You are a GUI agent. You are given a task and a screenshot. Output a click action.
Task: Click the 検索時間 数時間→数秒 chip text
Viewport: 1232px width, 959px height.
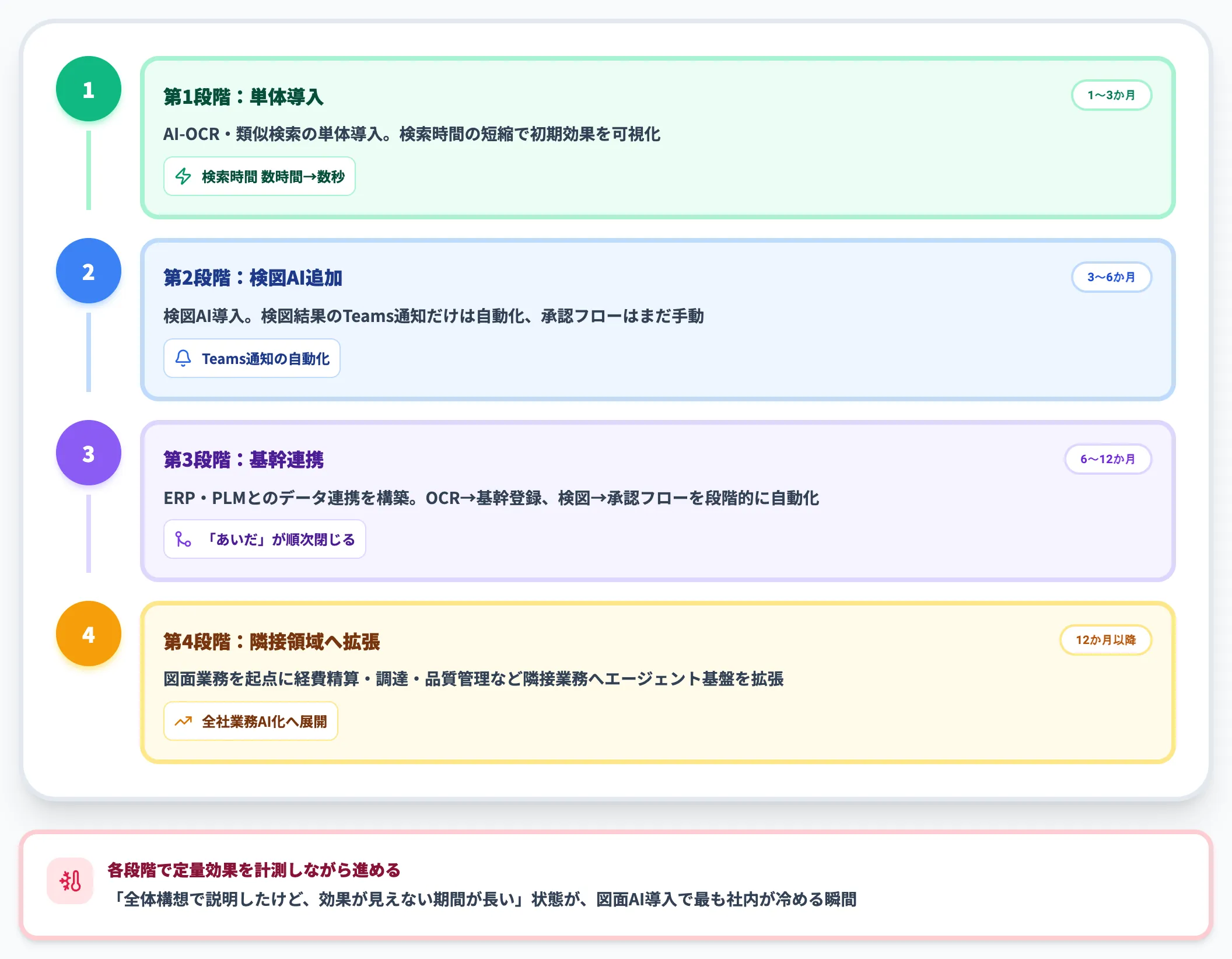coord(273,176)
